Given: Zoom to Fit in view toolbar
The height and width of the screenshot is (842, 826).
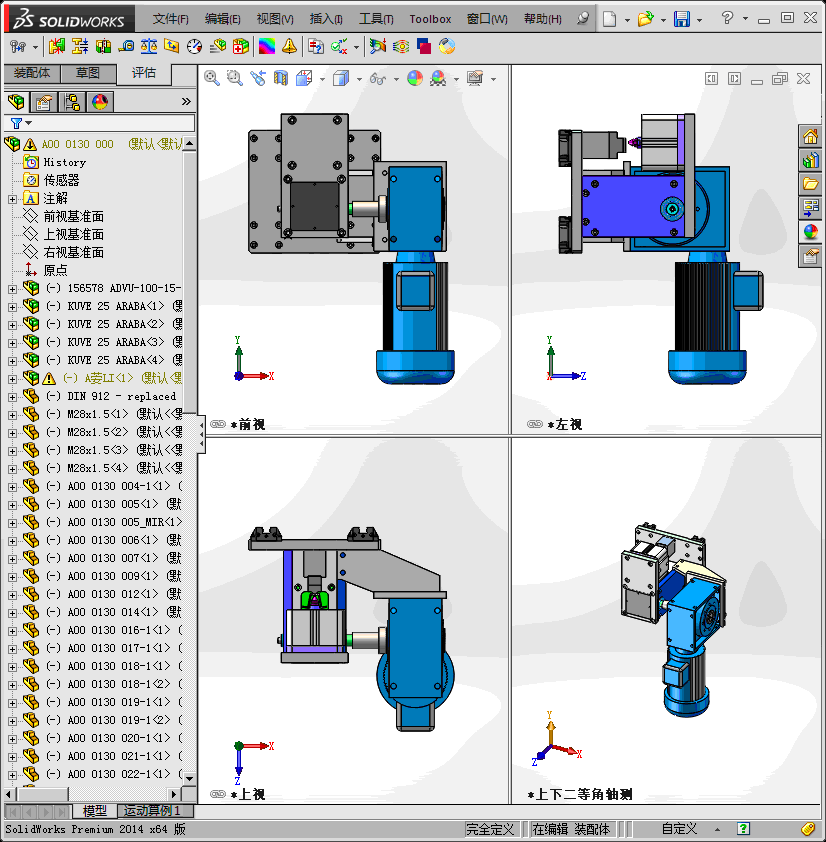Looking at the screenshot, I should 212,78.
